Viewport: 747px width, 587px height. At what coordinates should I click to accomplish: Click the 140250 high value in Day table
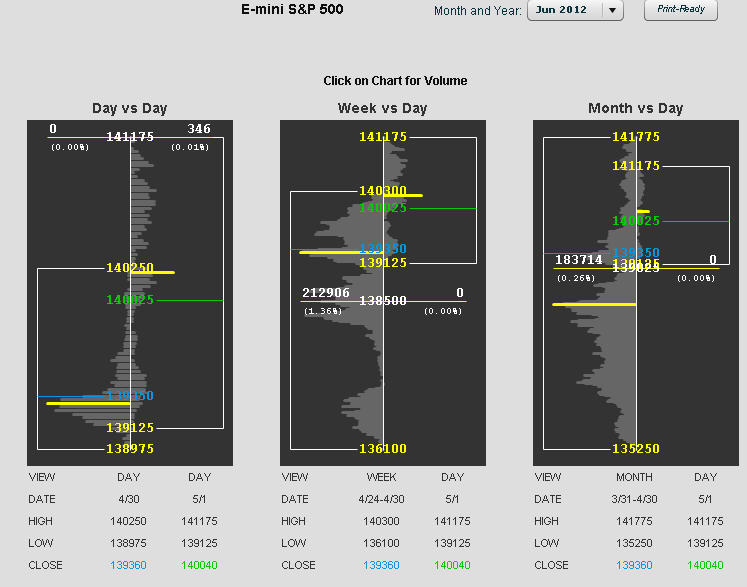pyautogui.click(x=128, y=521)
